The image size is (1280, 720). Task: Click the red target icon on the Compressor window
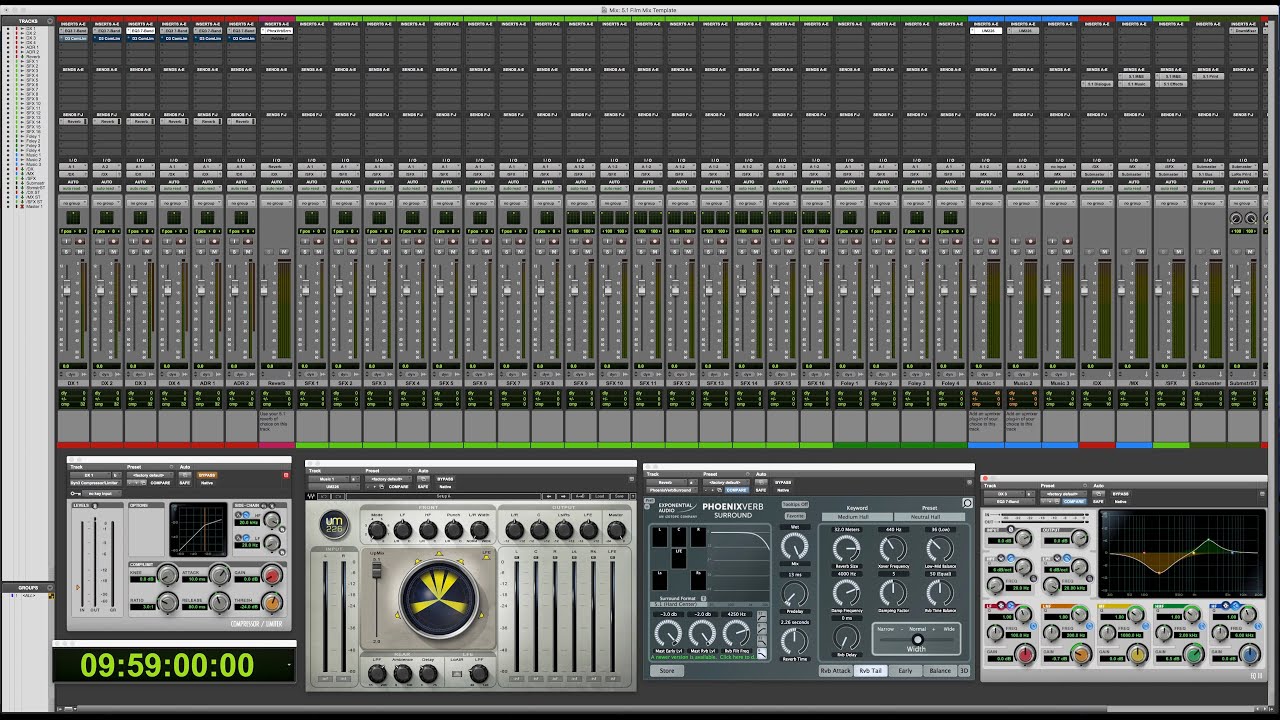285,475
